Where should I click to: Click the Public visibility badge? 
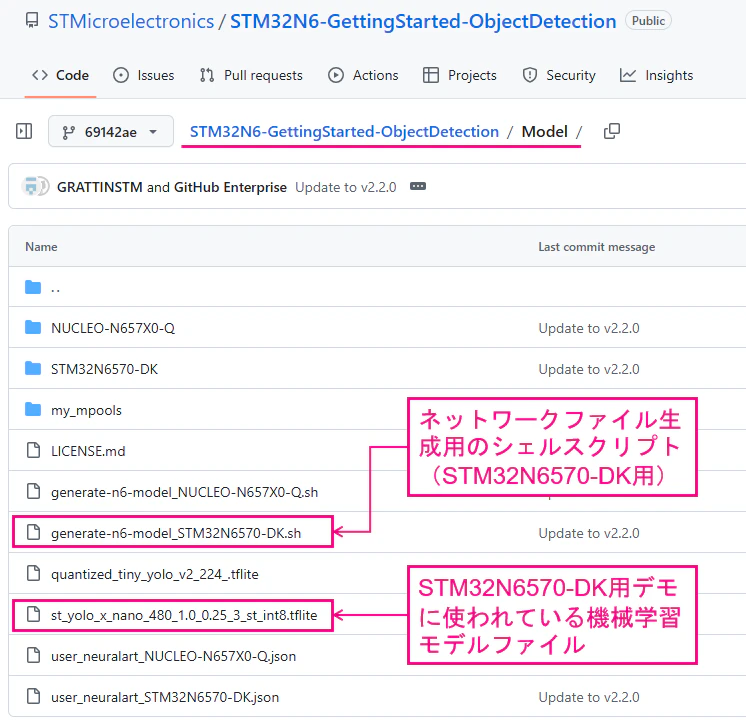pos(648,20)
